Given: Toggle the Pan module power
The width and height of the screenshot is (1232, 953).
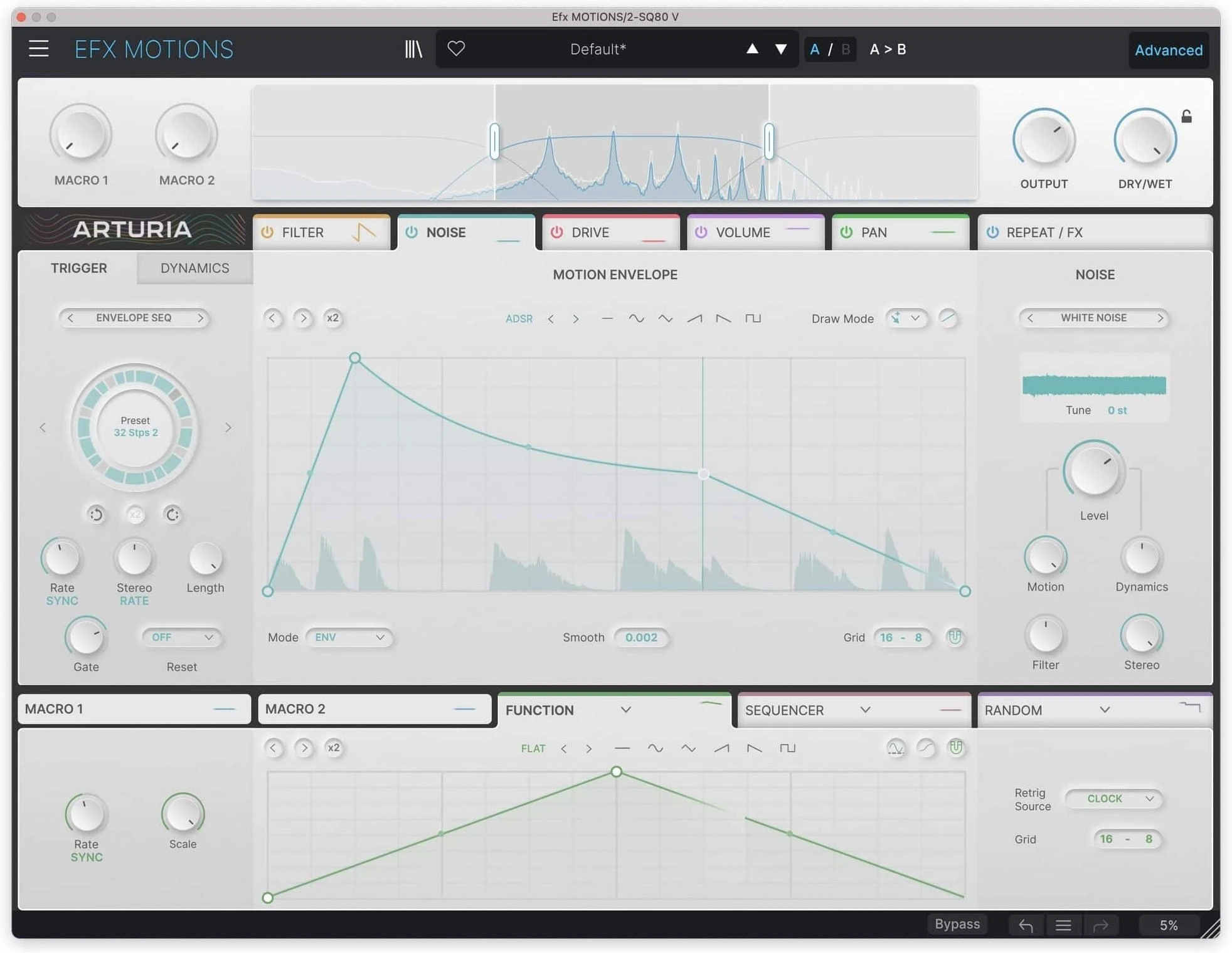Looking at the screenshot, I should pos(846,232).
